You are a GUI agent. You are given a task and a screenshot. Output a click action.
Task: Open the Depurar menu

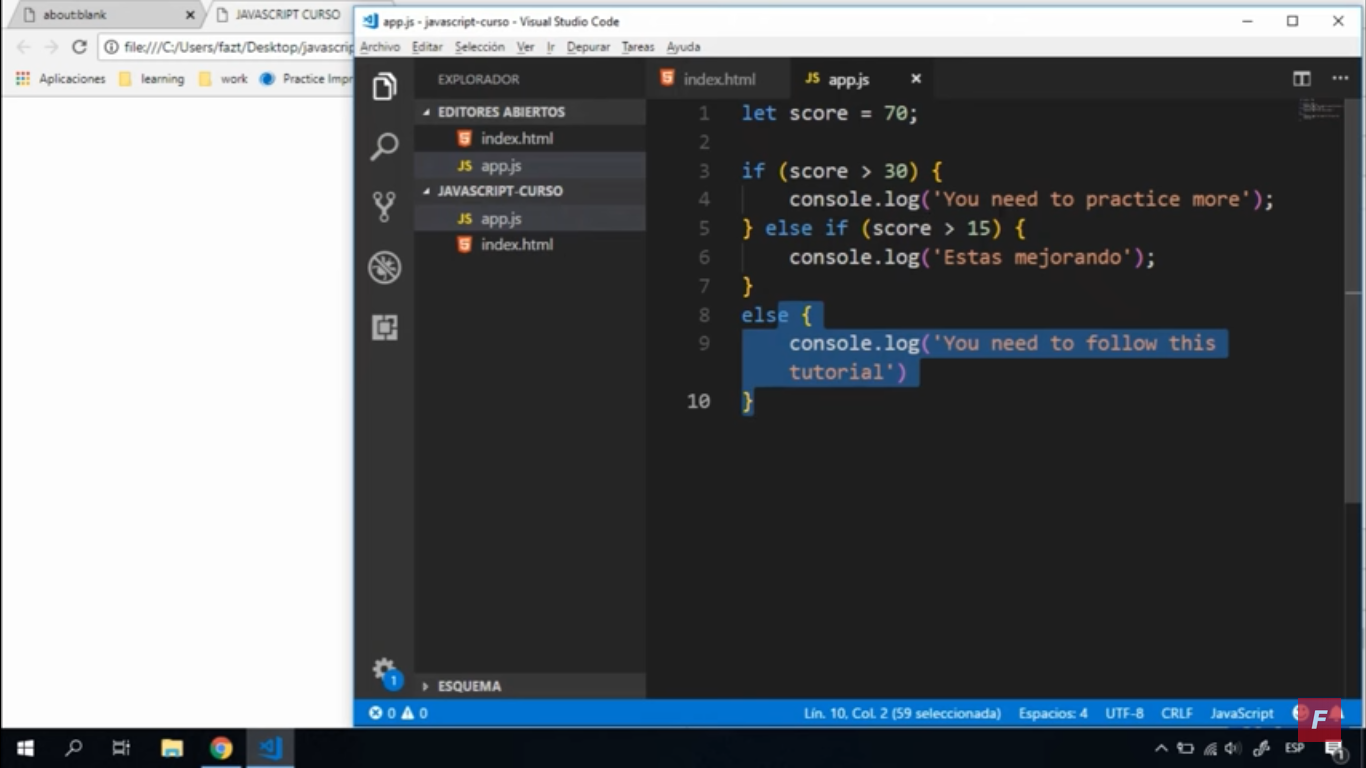[x=588, y=47]
